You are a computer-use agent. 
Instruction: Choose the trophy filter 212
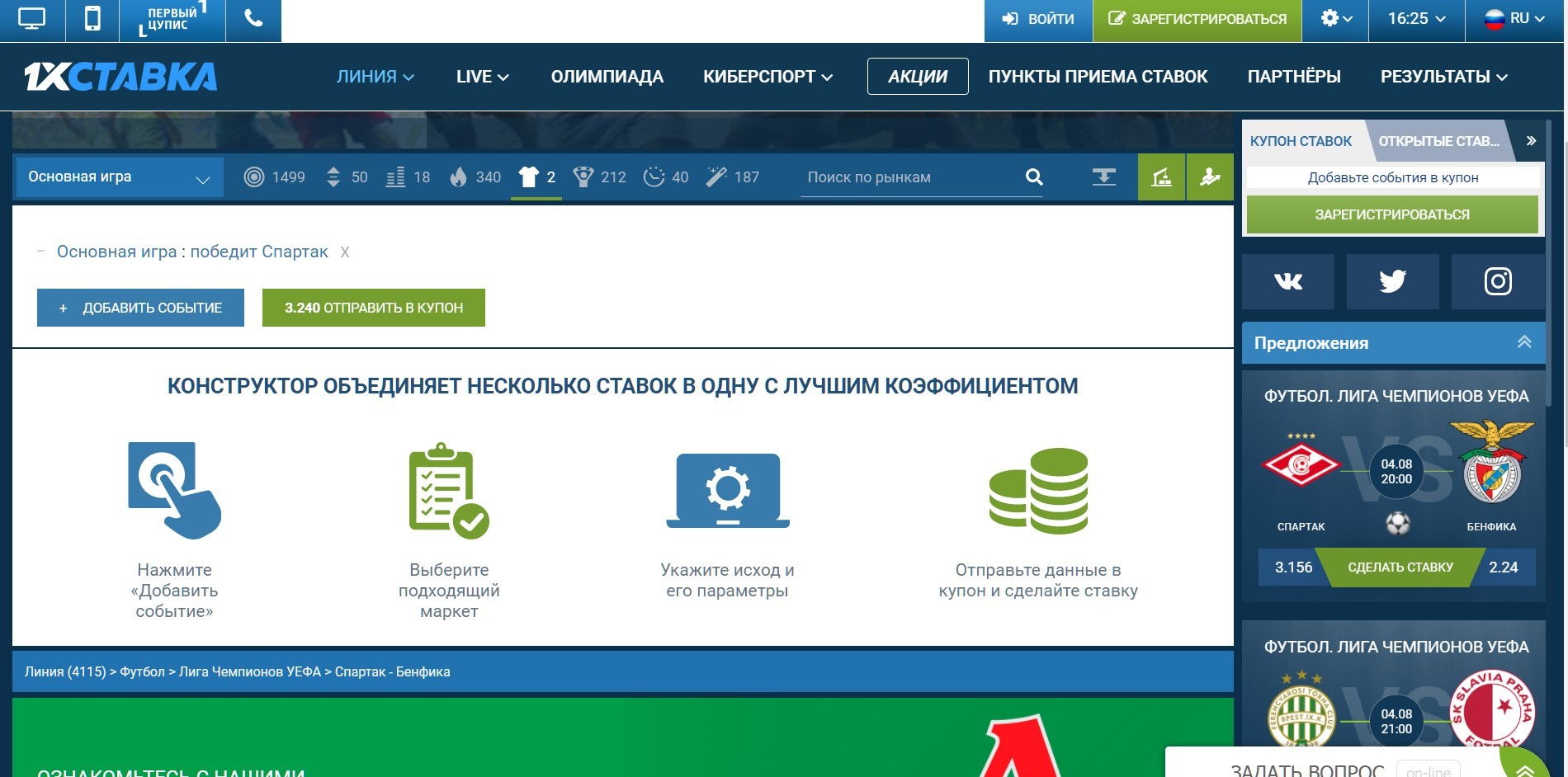coord(599,177)
